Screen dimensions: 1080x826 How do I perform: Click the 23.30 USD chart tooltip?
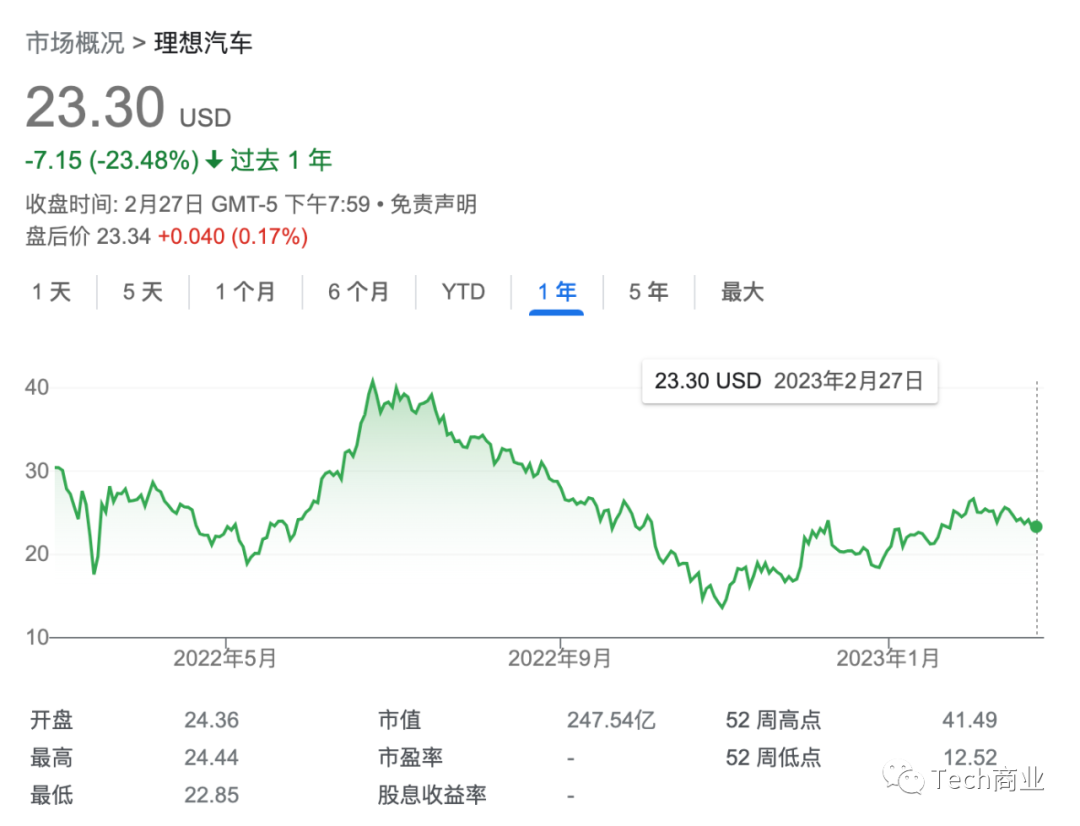(x=789, y=381)
